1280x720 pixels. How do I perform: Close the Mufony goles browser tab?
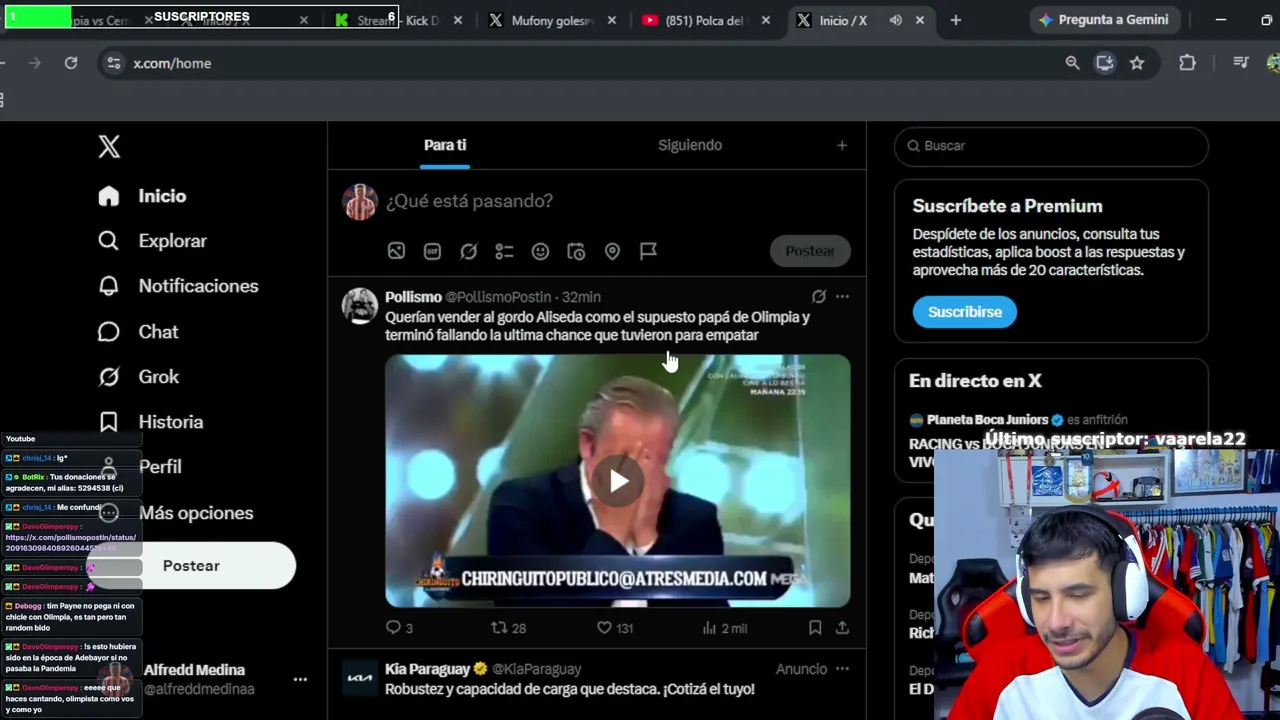tap(612, 20)
